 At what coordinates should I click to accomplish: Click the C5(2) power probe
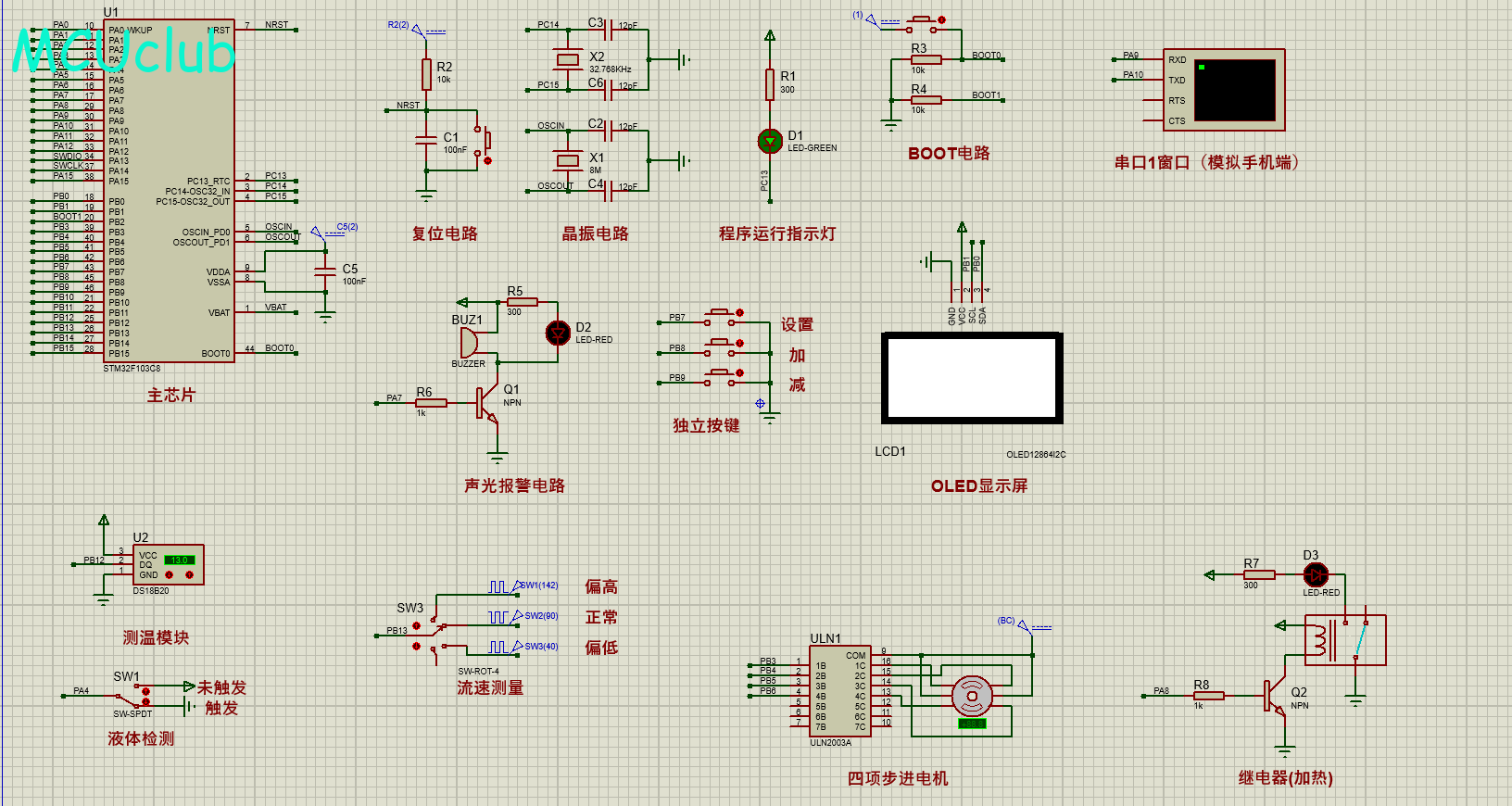tap(334, 231)
